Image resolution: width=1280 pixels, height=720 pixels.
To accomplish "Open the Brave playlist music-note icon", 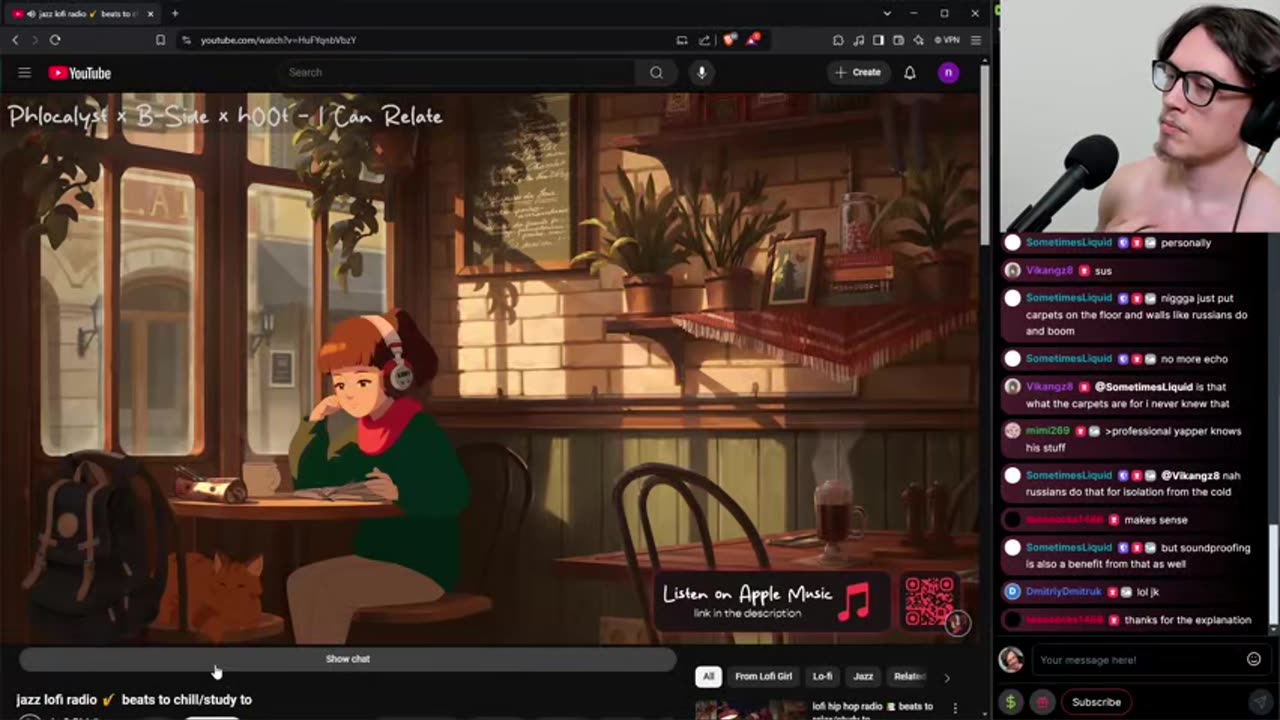I will click(x=859, y=40).
